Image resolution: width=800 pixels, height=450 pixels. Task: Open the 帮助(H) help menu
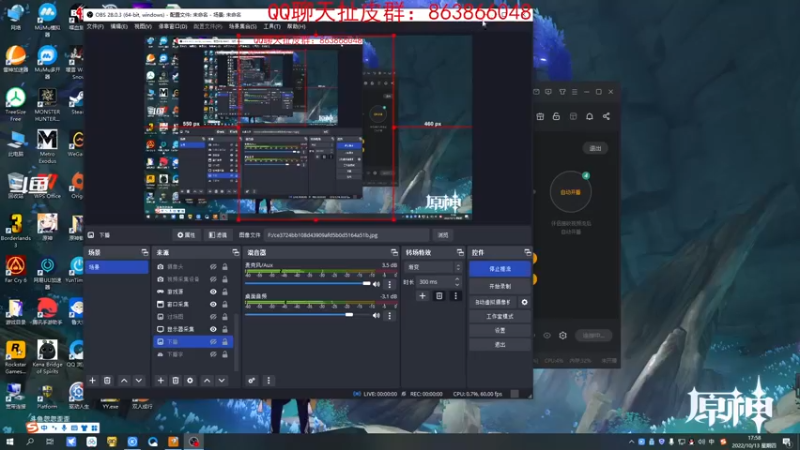[296, 27]
